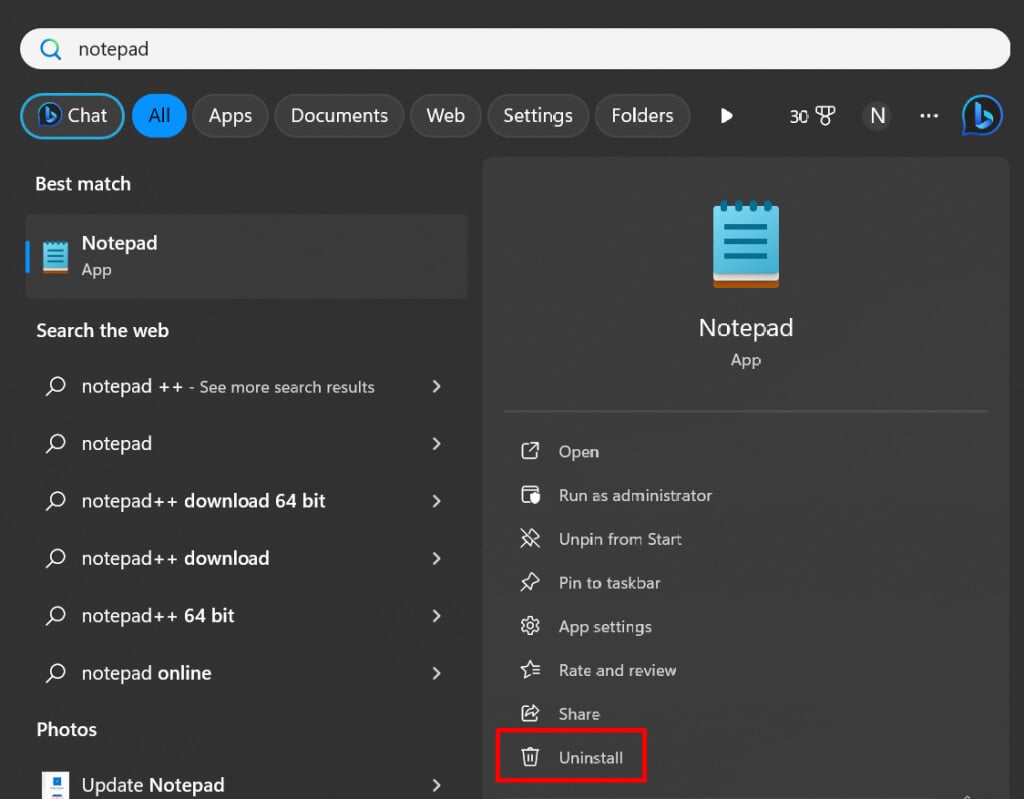Viewport: 1024px width, 799px height.
Task: Select Unpin from Start option
Action: 620,539
